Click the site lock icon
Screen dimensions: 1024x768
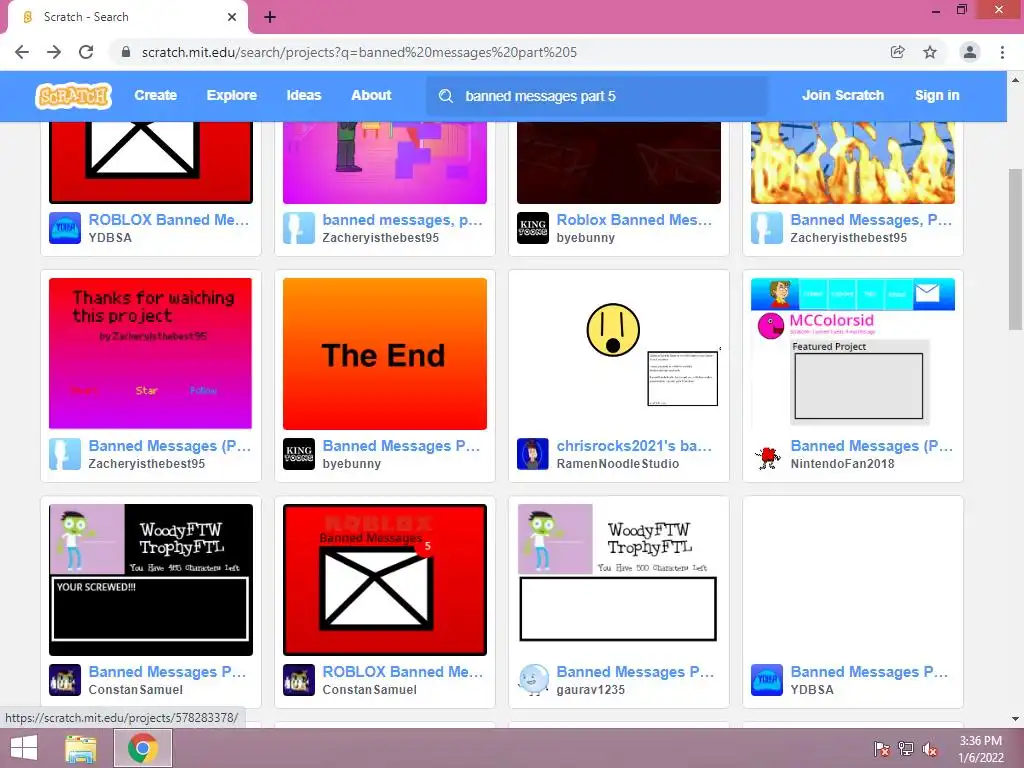point(126,52)
